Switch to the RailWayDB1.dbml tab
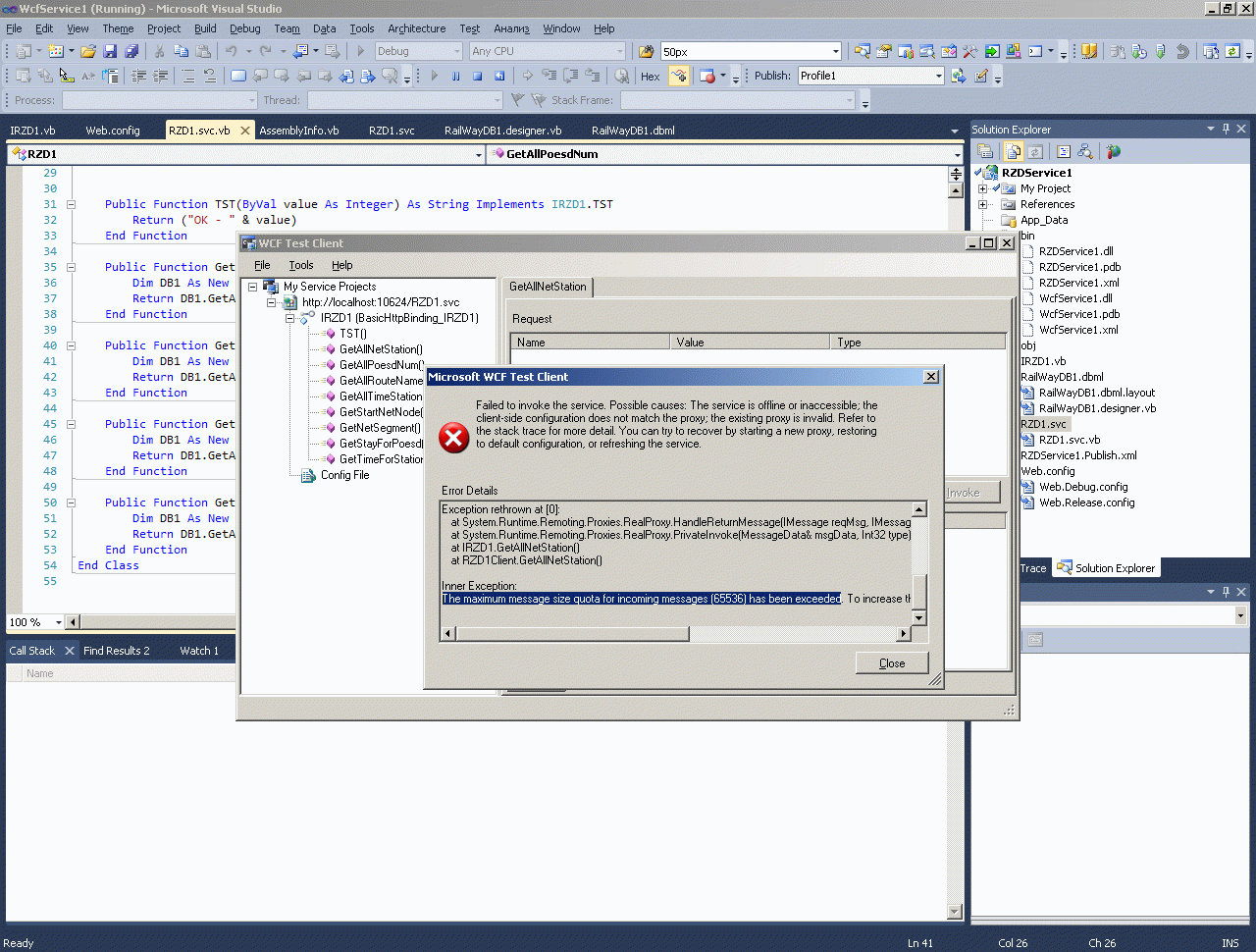Viewport: 1256px width, 952px height. click(x=633, y=131)
